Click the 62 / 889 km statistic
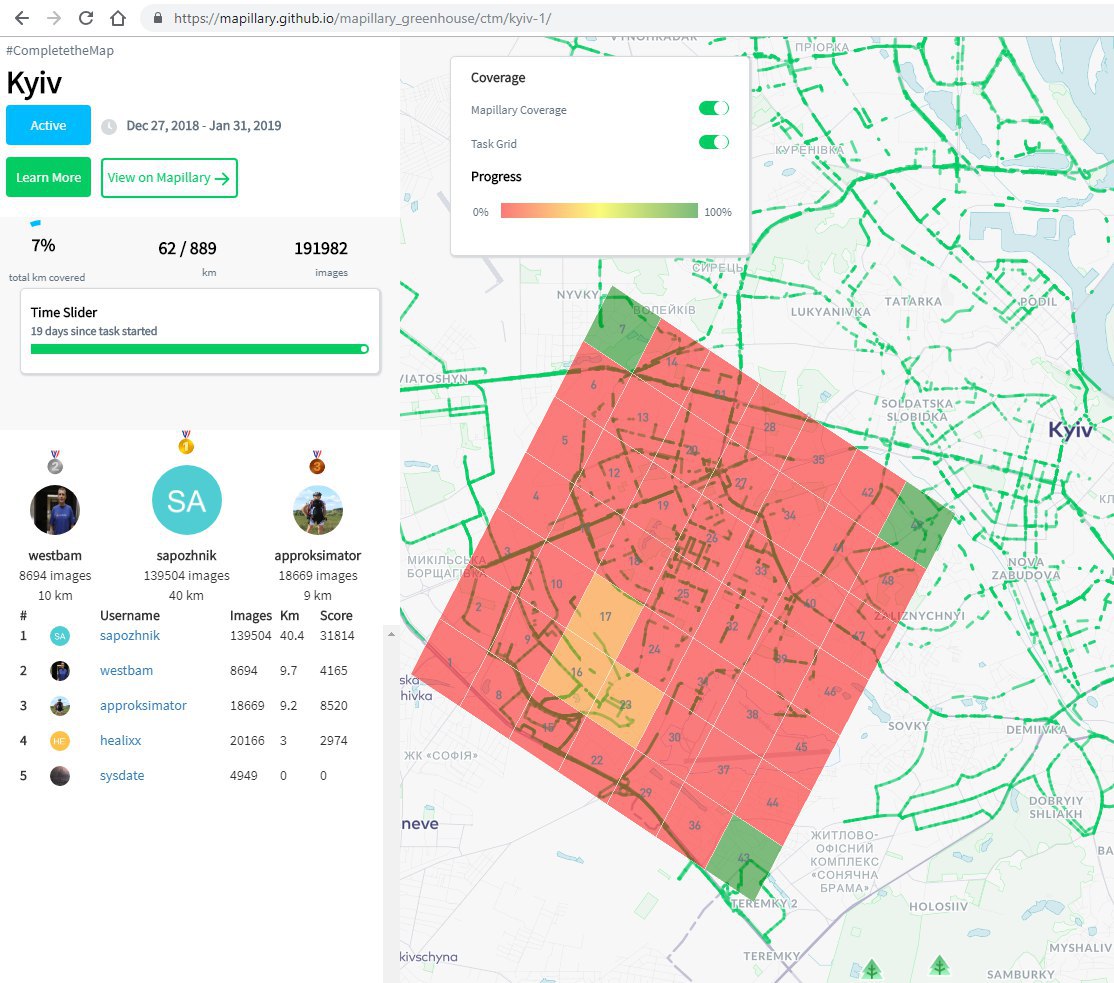The width and height of the screenshot is (1114, 983). pyautogui.click(x=187, y=248)
